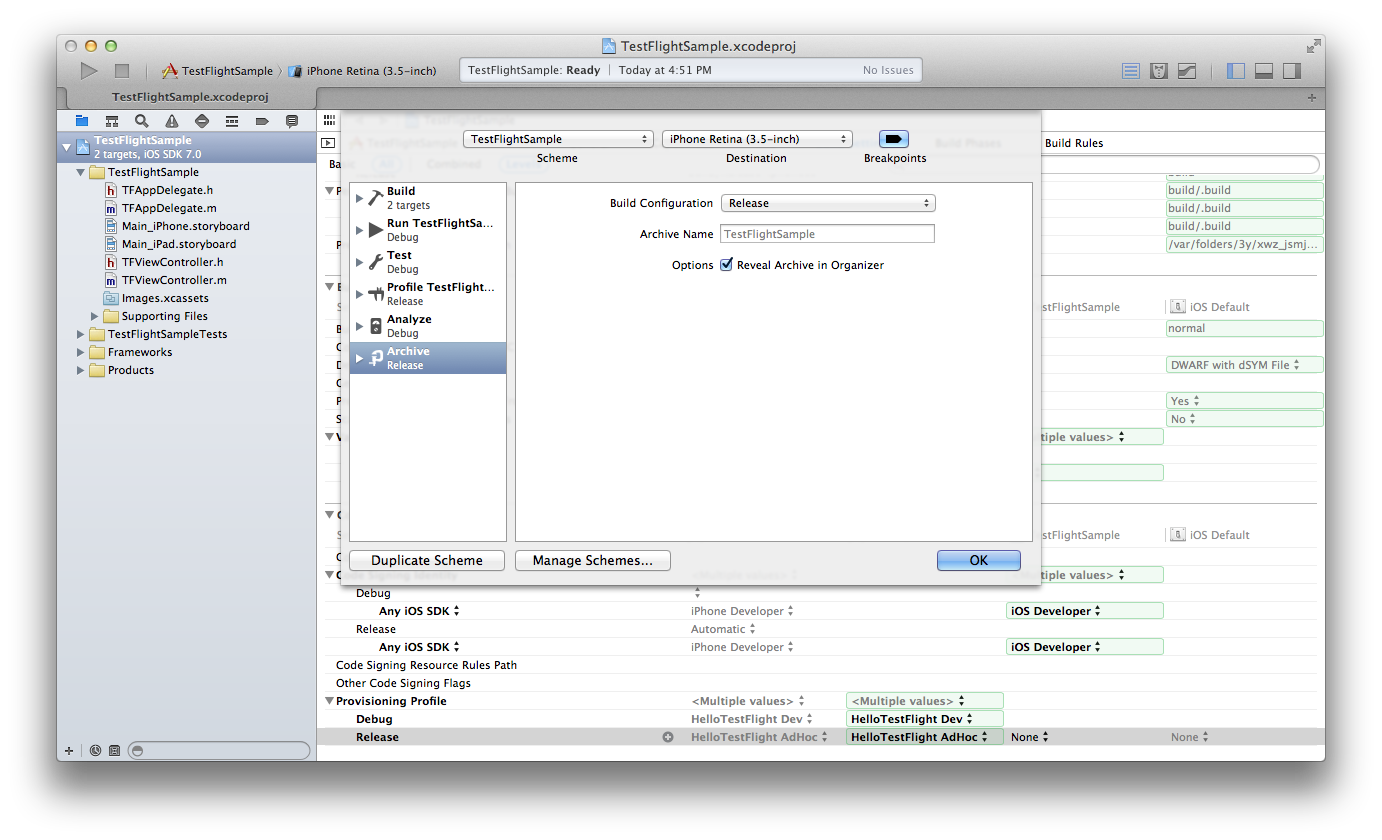
Task: Show recent files filter clock icon
Action: [95, 750]
